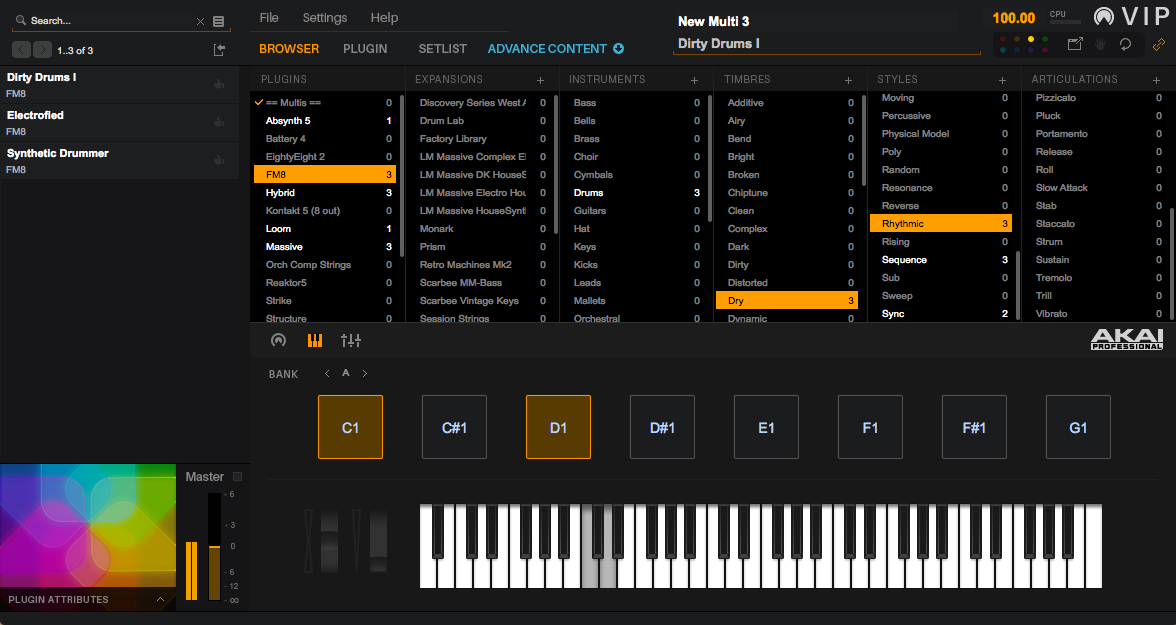Adjust the Master volume fader
The width and height of the screenshot is (1176, 625).
tap(214, 546)
